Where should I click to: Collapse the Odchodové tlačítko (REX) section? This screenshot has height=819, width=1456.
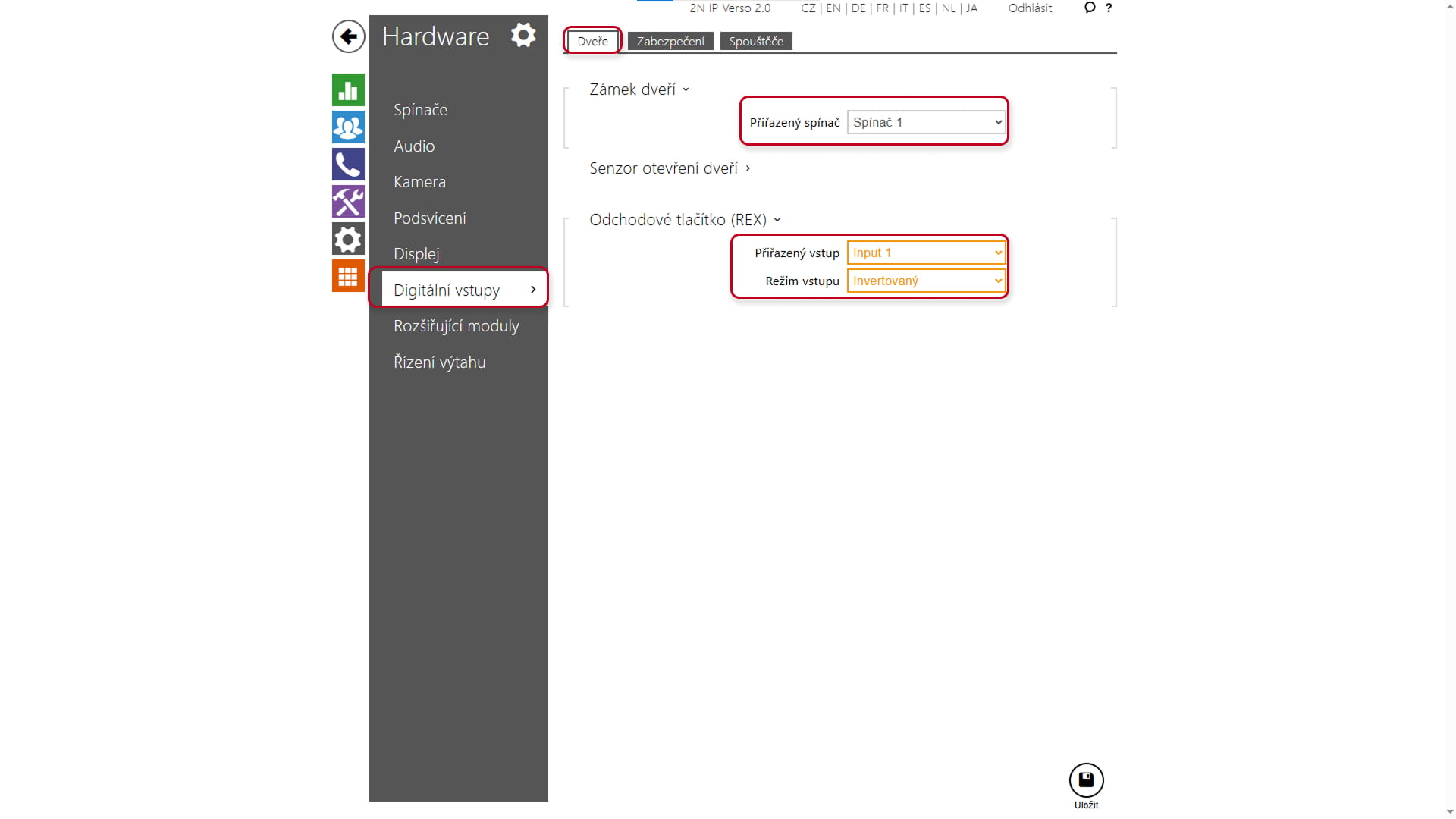point(685,220)
